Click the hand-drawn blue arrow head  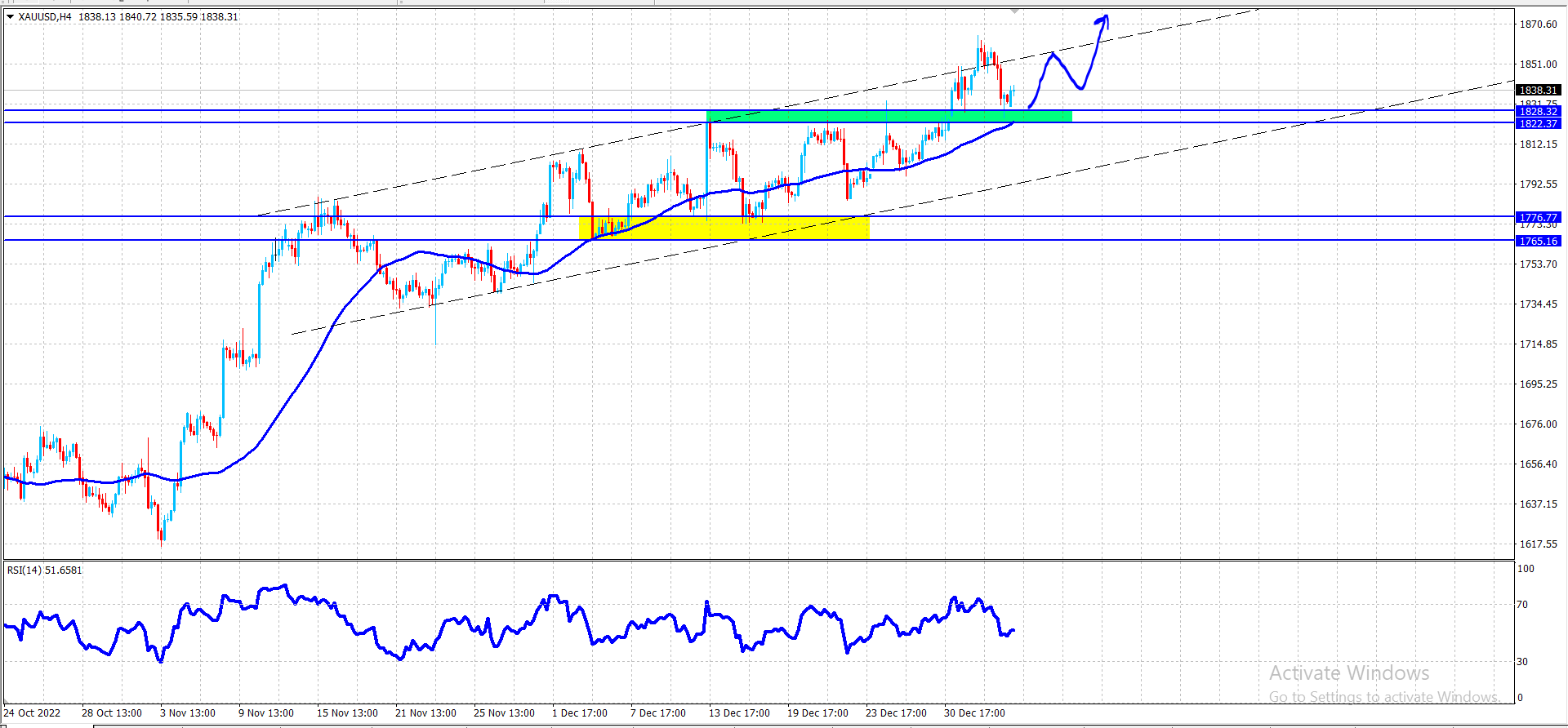coord(1103,20)
